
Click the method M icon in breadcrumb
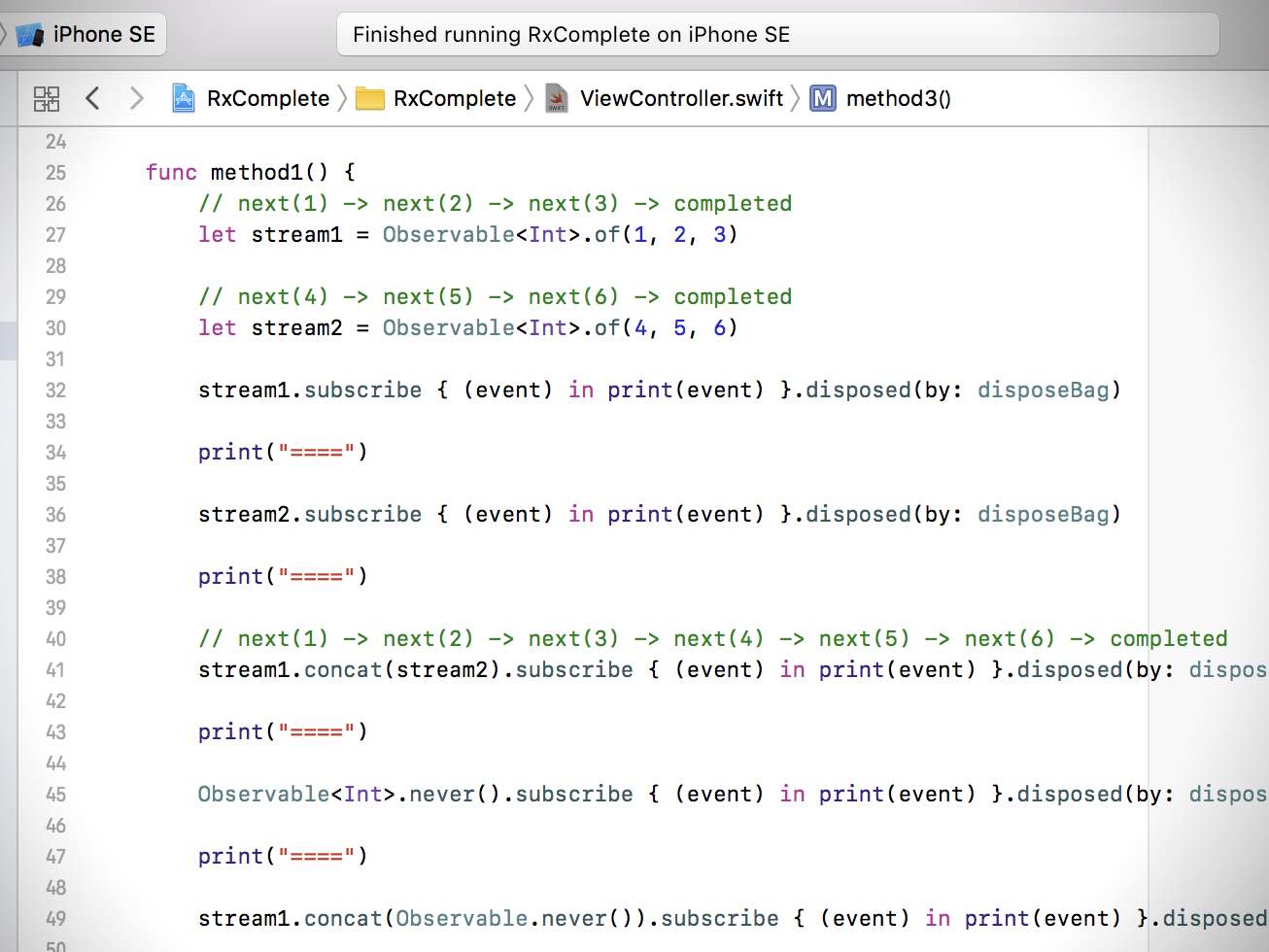tap(823, 98)
